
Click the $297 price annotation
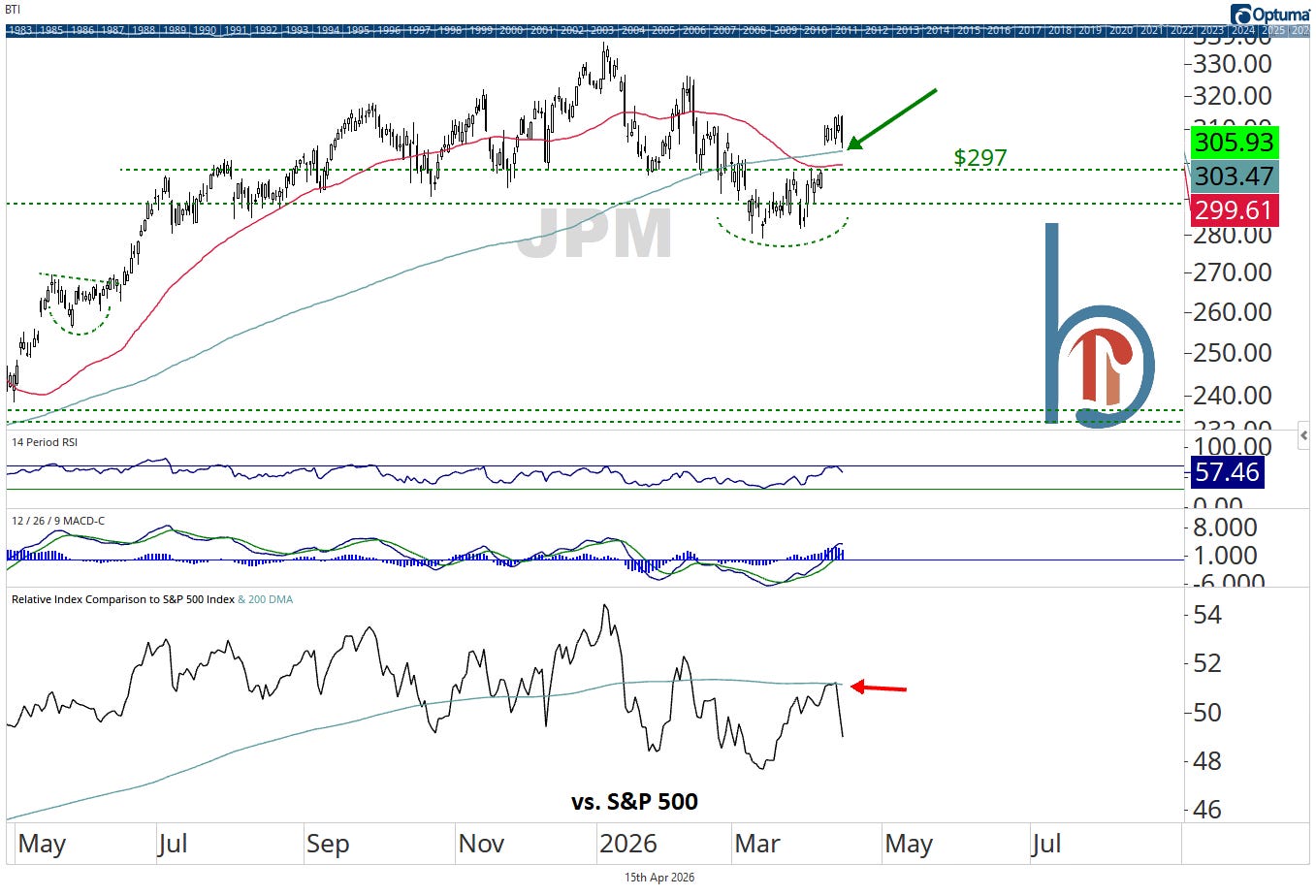pyautogui.click(x=979, y=157)
